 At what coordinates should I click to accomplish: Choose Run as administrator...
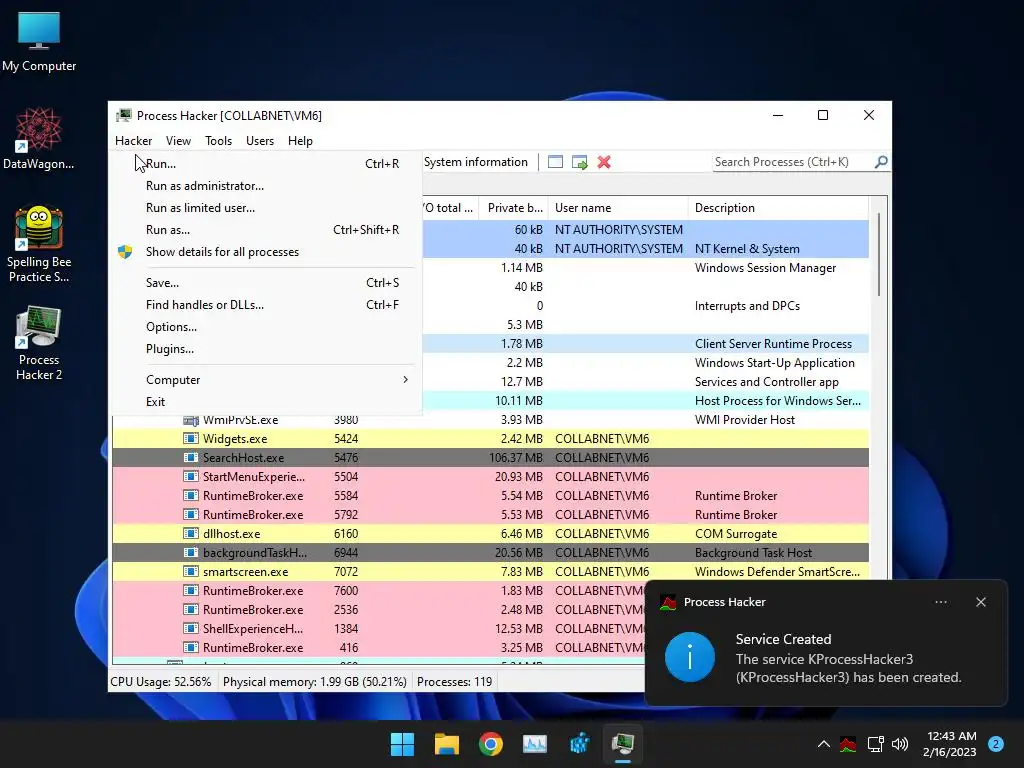[x=265, y=186]
